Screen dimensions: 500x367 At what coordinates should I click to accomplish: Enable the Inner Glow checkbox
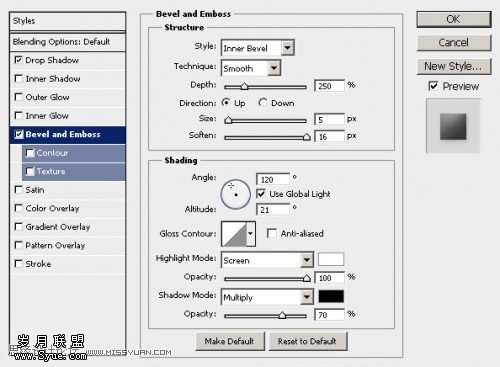point(19,116)
